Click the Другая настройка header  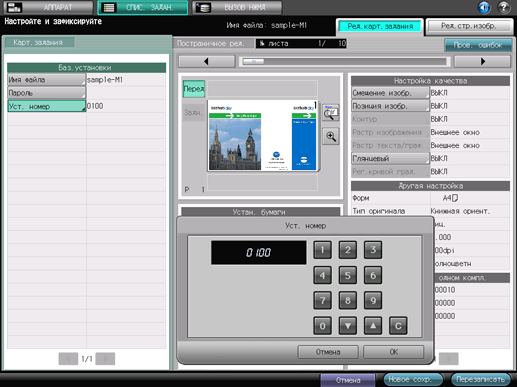[x=430, y=186]
